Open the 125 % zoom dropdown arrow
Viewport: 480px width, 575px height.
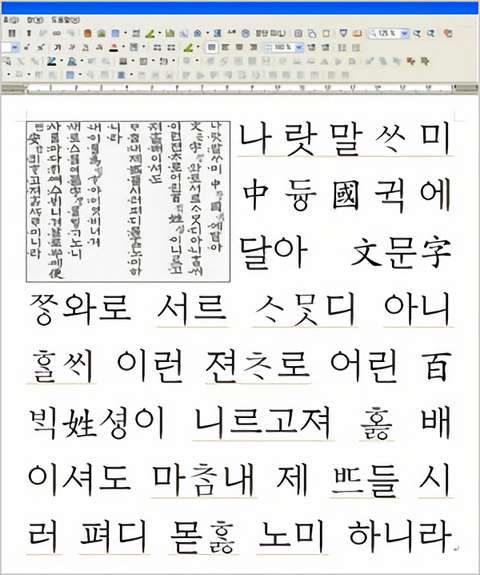click(404, 33)
